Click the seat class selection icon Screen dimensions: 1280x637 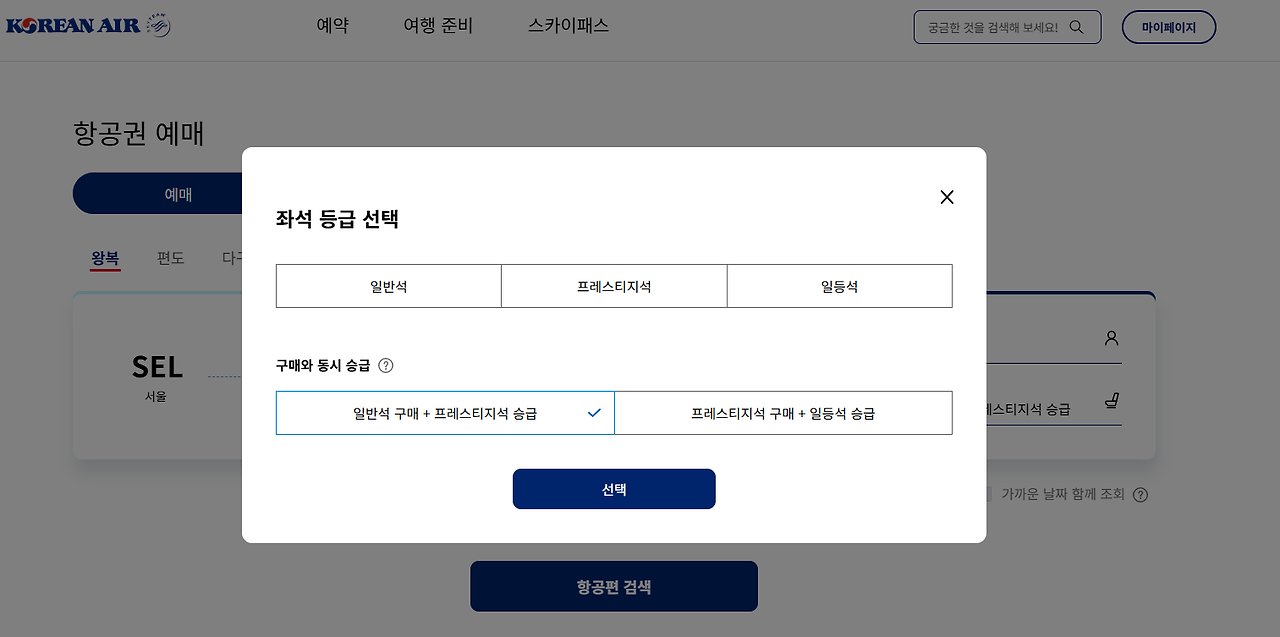point(1111,400)
